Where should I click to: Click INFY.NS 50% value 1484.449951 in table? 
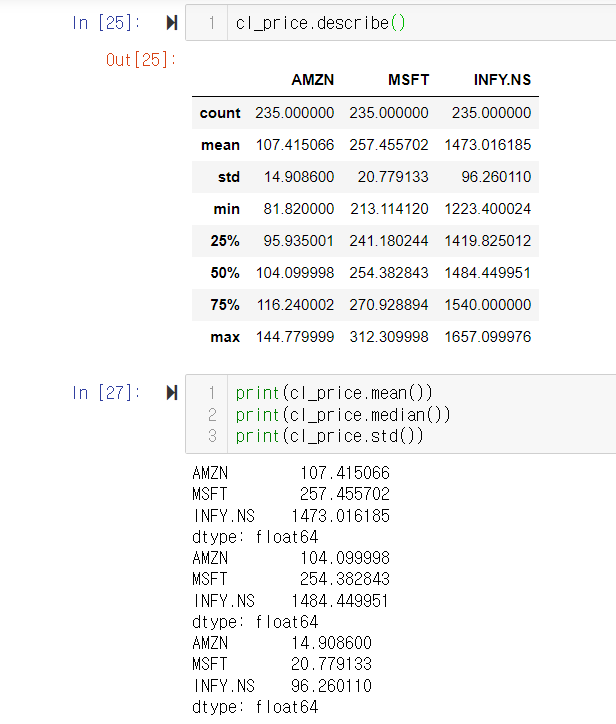tap(488, 273)
